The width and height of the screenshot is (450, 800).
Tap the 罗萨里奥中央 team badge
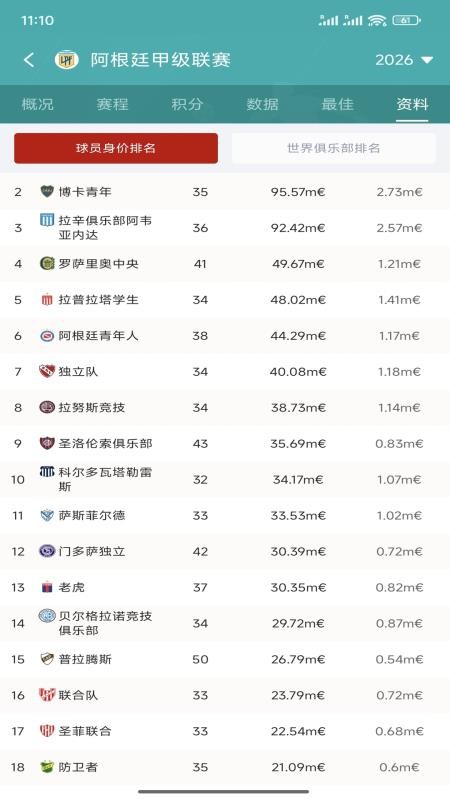pyautogui.click(x=47, y=264)
